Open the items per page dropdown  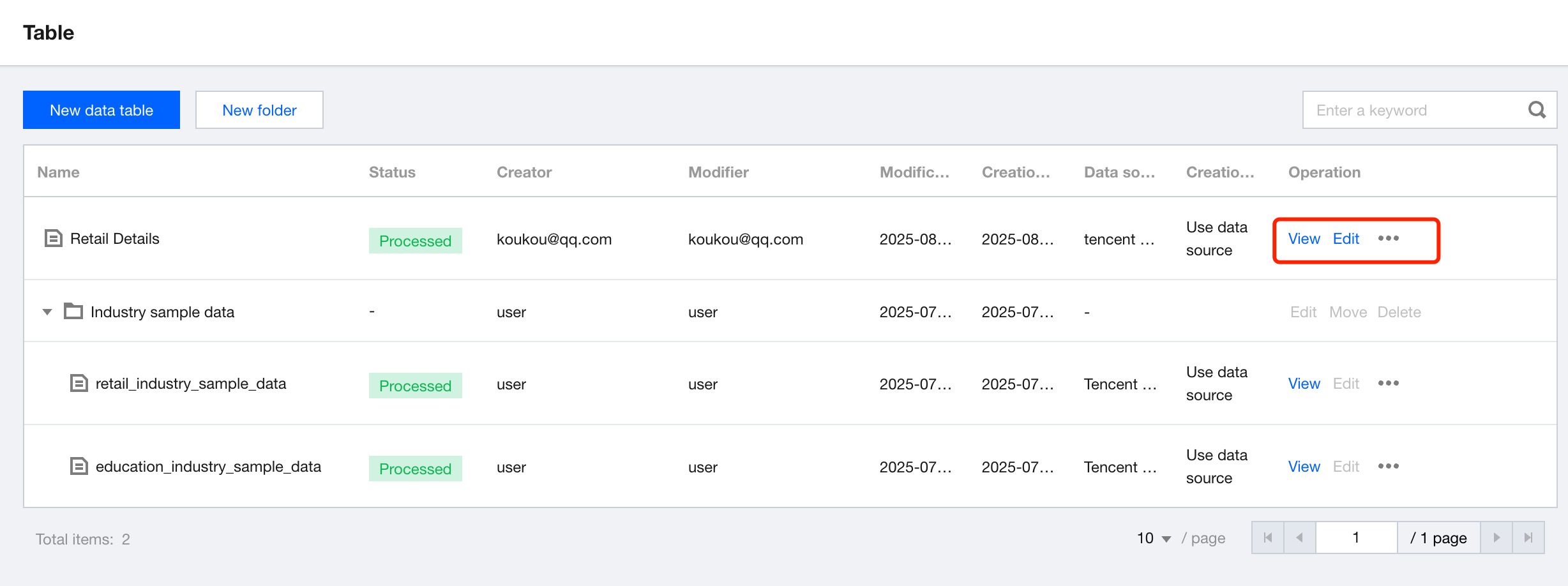pyautogui.click(x=1154, y=539)
